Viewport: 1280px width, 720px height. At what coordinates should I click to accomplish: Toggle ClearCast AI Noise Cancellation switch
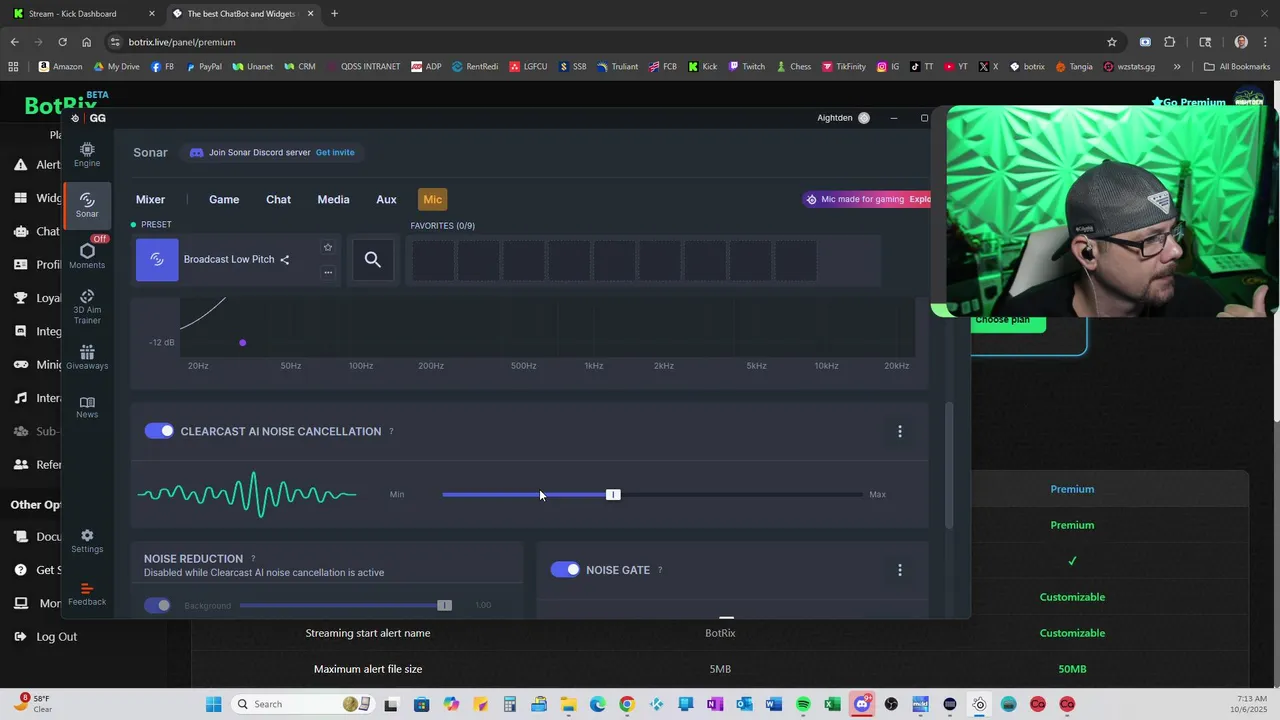[x=159, y=431]
